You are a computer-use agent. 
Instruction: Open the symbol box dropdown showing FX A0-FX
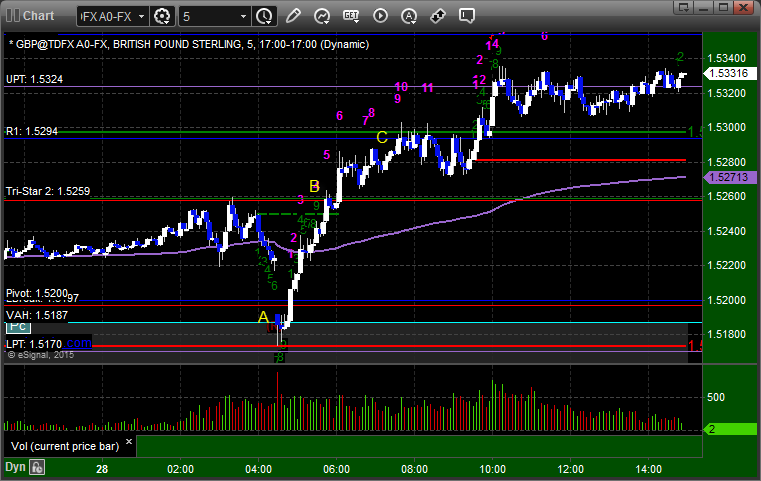pos(141,16)
